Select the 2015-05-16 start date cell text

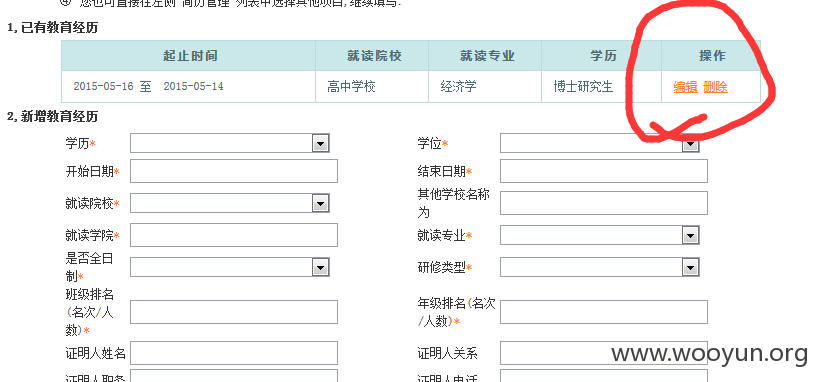pyautogui.click(x=103, y=87)
